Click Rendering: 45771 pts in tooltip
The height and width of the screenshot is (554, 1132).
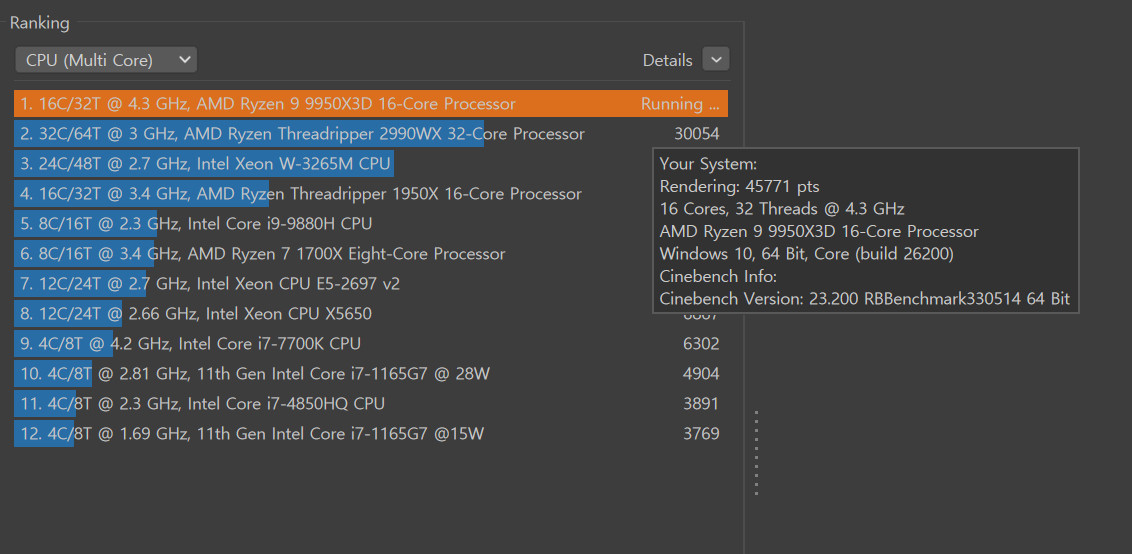(x=739, y=186)
